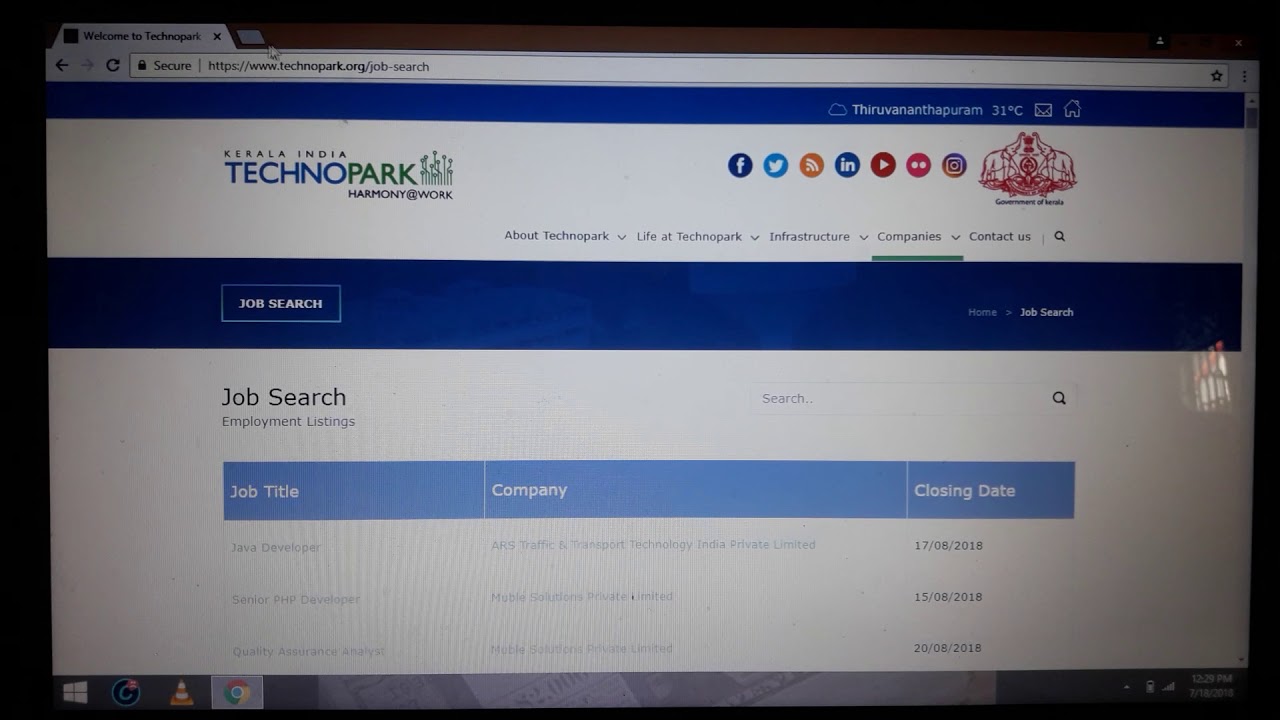This screenshot has width=1280, height=720.
Task: Click the closing date 20/08/2018
Action: click(948, 648)
